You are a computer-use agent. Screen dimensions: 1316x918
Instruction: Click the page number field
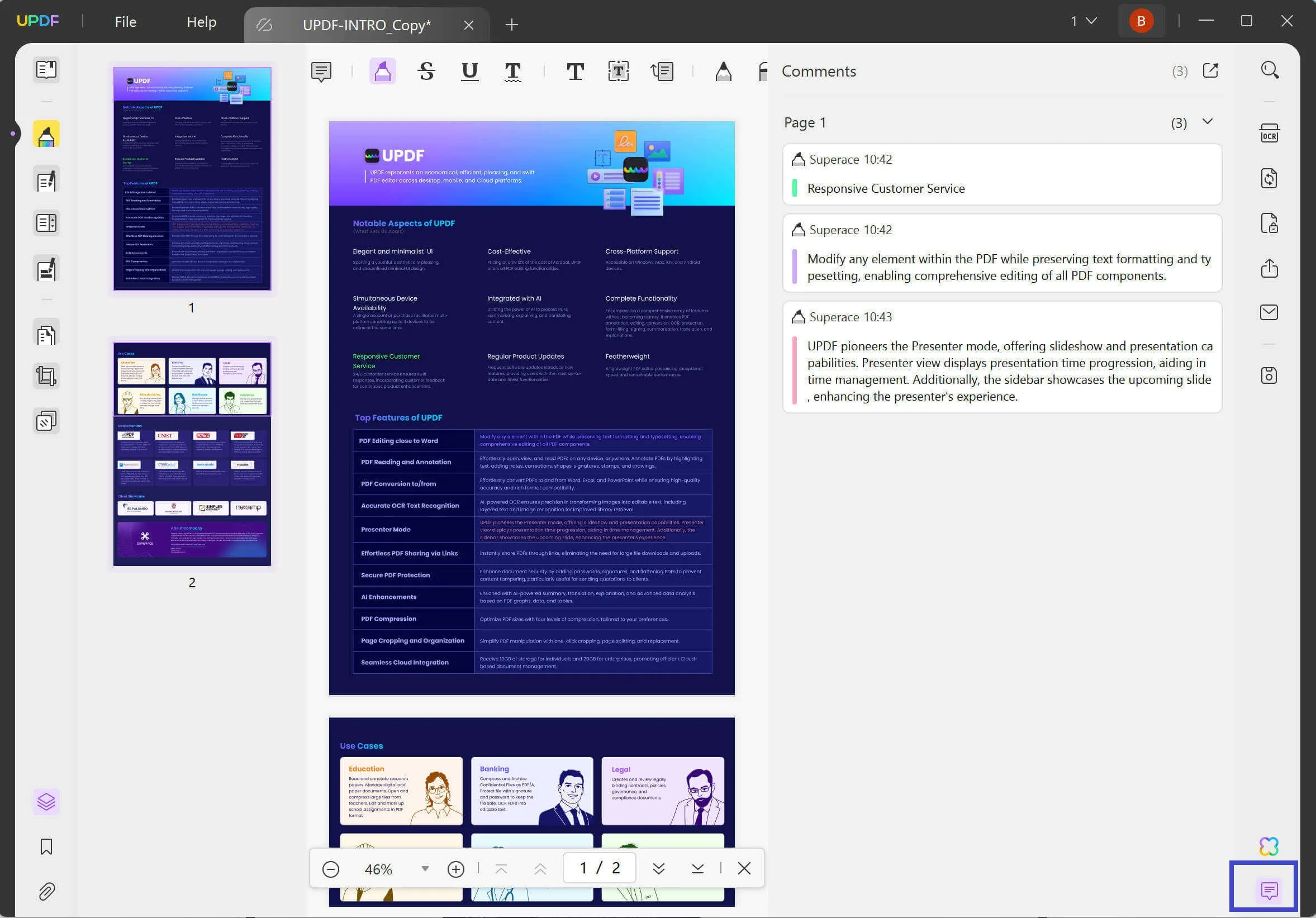pos(600,868)
